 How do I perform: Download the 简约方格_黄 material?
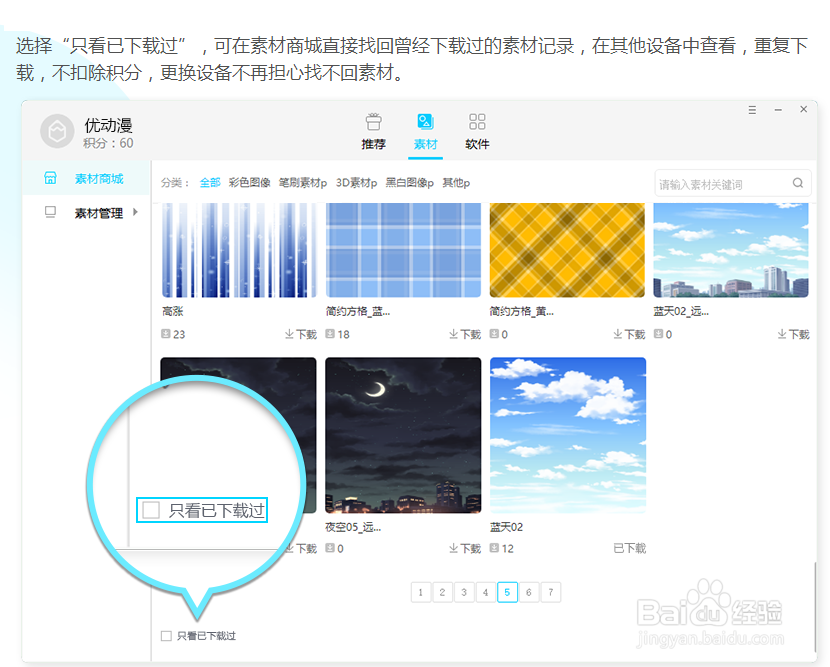tap(629, 335)
